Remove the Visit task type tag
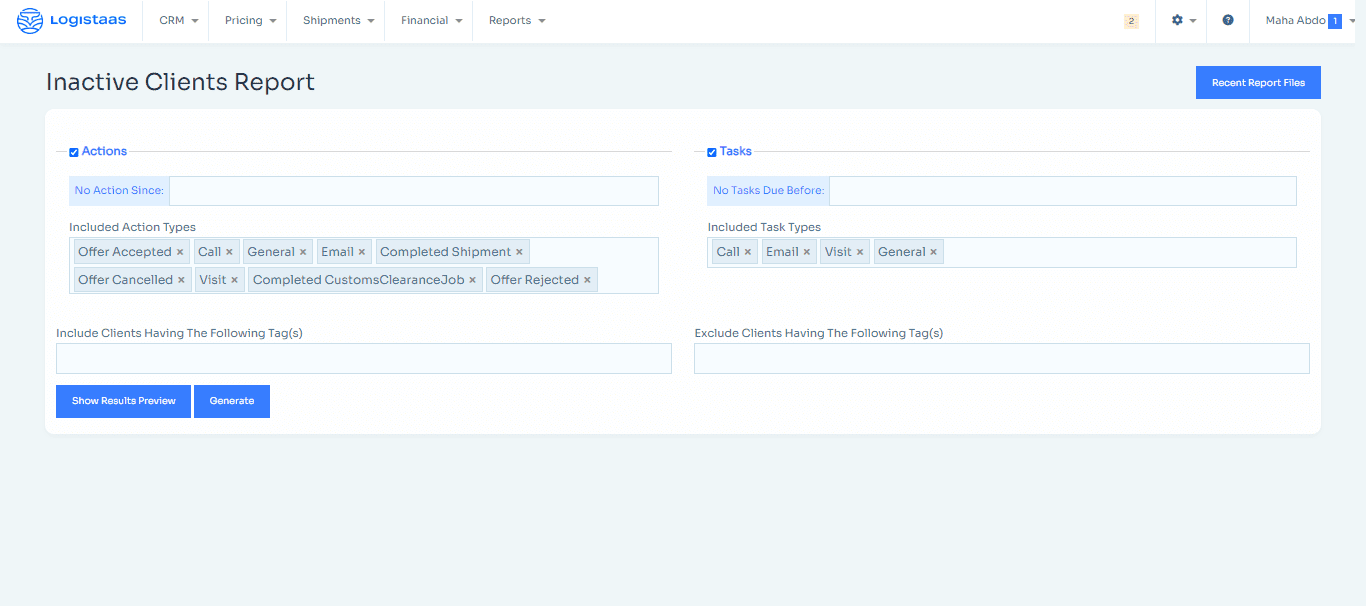1366x606 pixels. [x=860, y=252]
